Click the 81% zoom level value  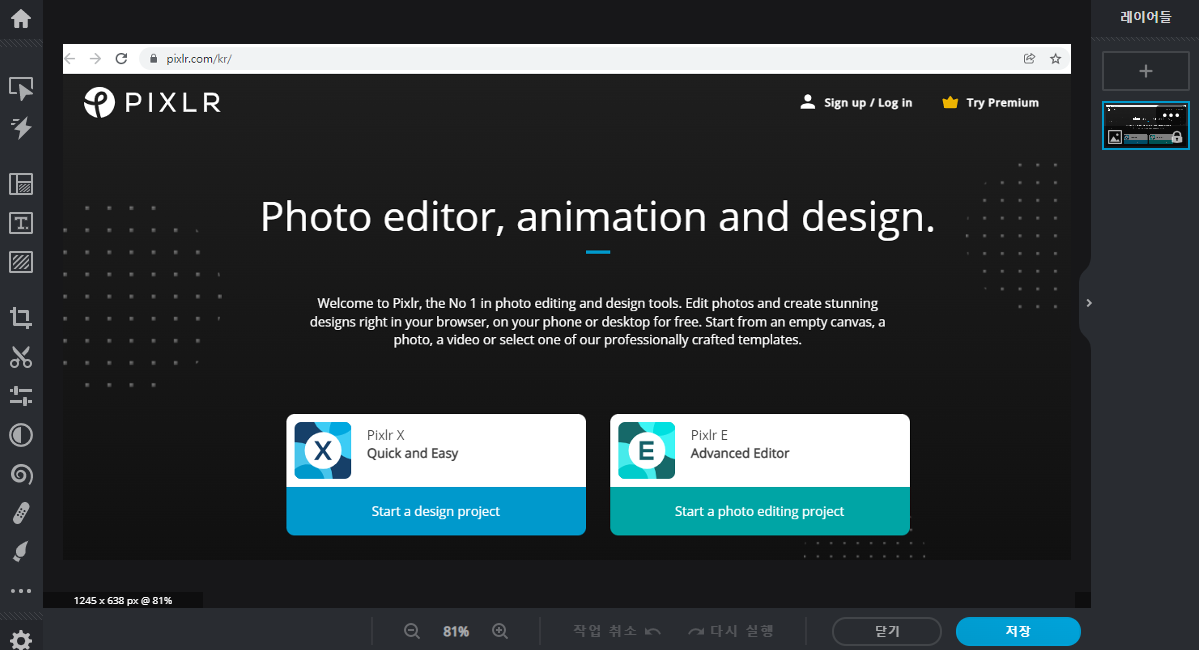(456, 632)
